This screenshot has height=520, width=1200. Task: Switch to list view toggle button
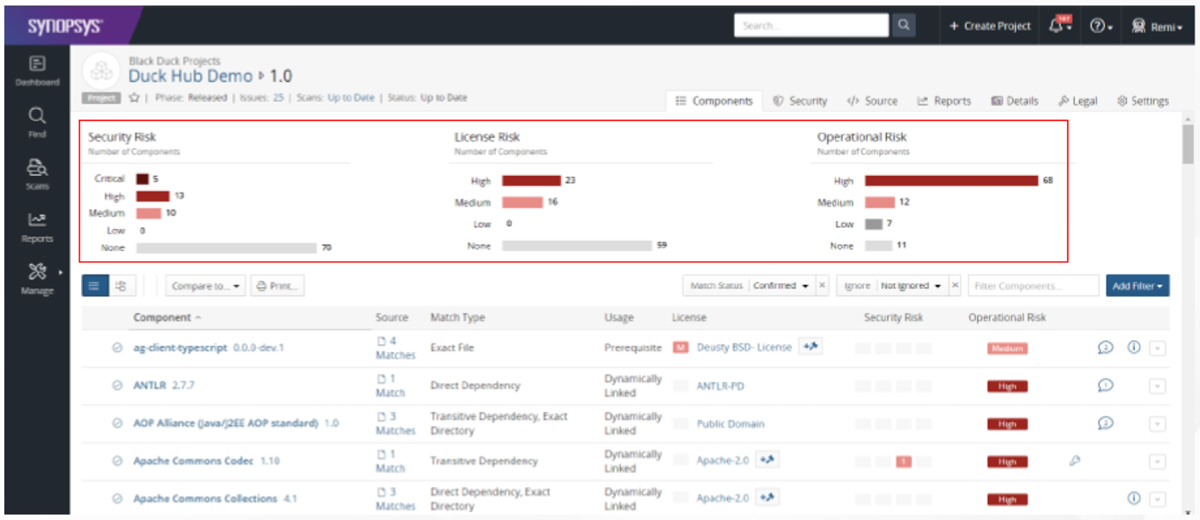pyautogui.click(x=95, y=286)
